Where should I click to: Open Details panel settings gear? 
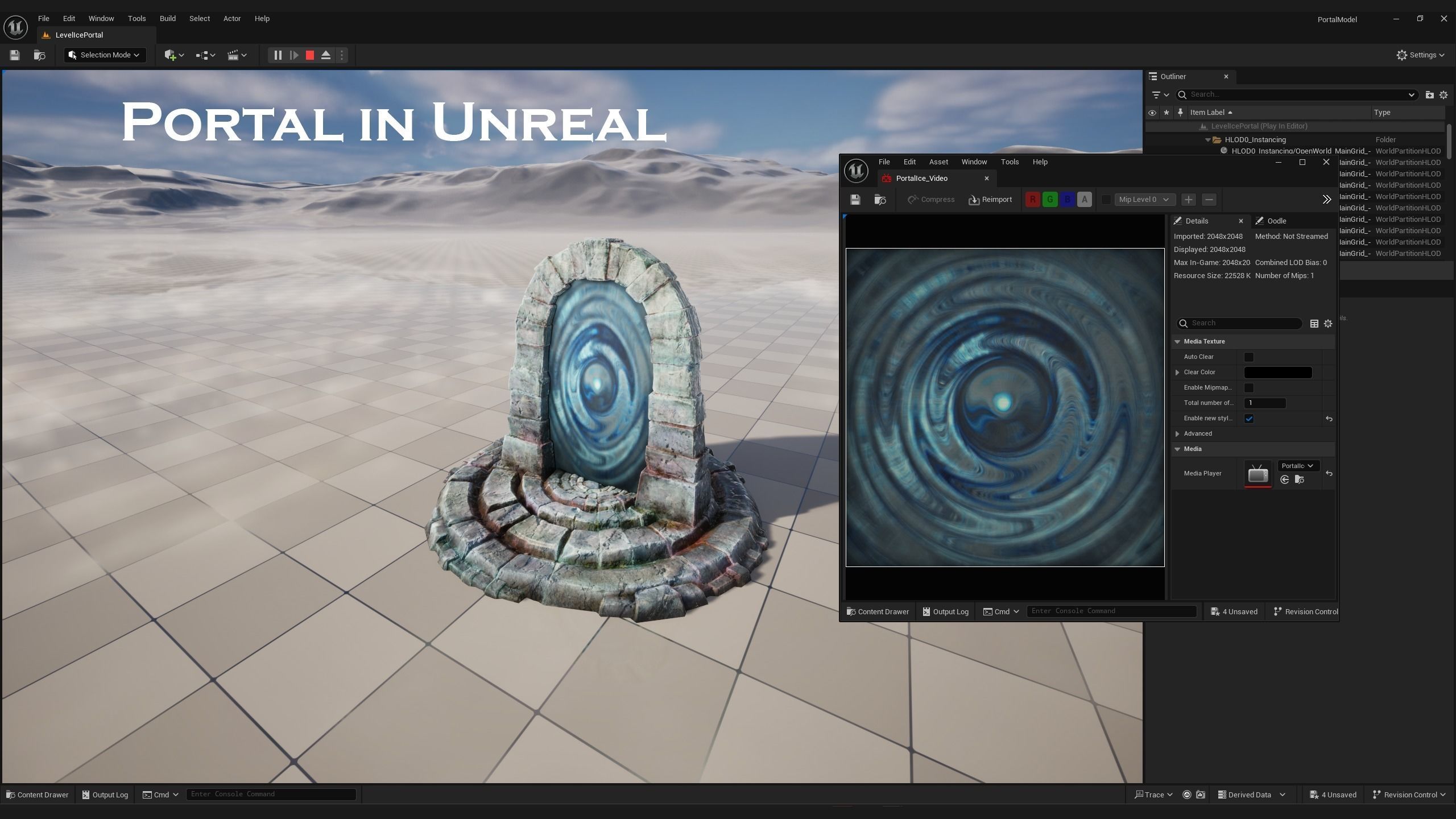(1328, 324)
